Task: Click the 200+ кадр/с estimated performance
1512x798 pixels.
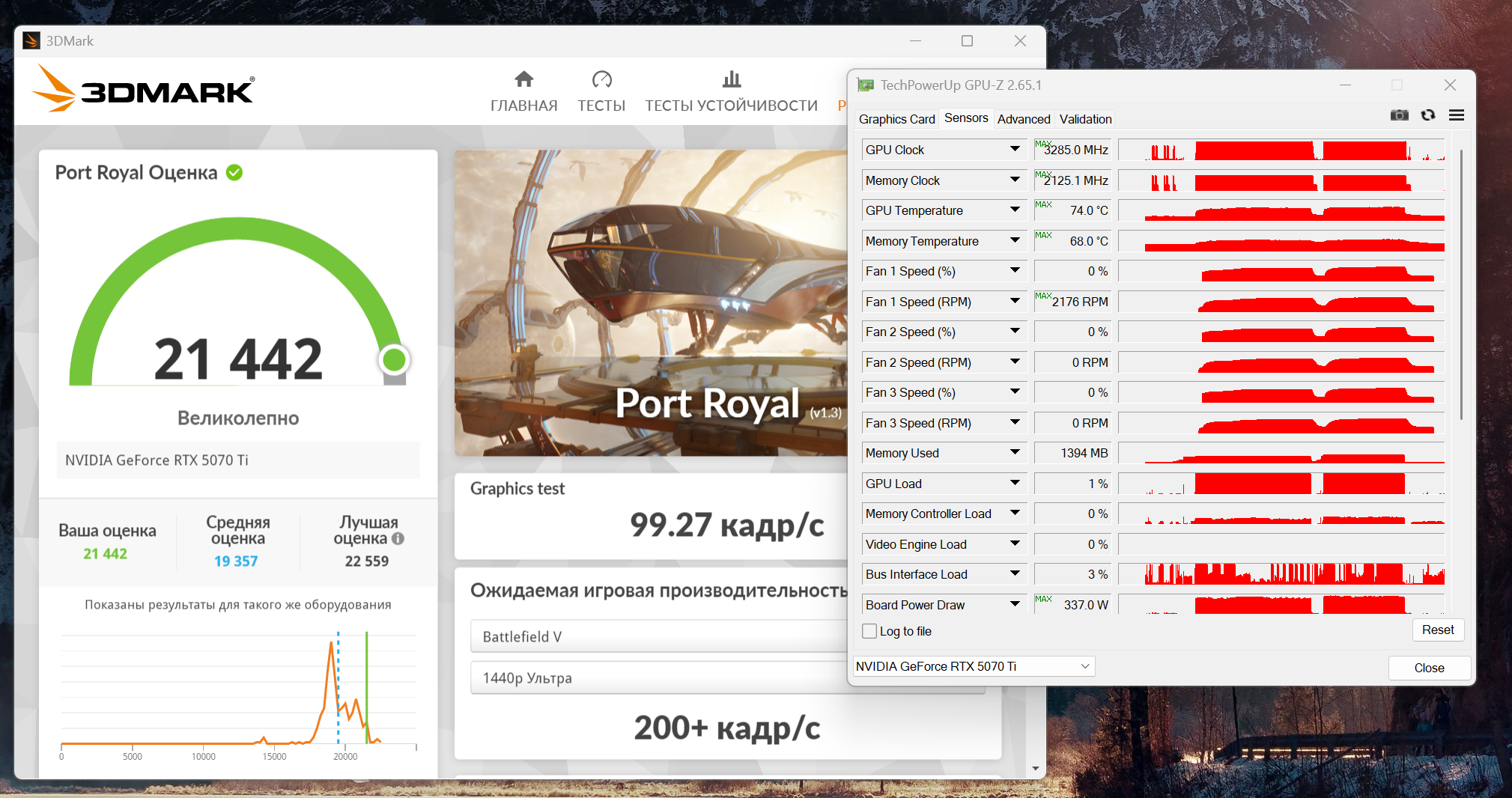Action: [x=726, y=728]
